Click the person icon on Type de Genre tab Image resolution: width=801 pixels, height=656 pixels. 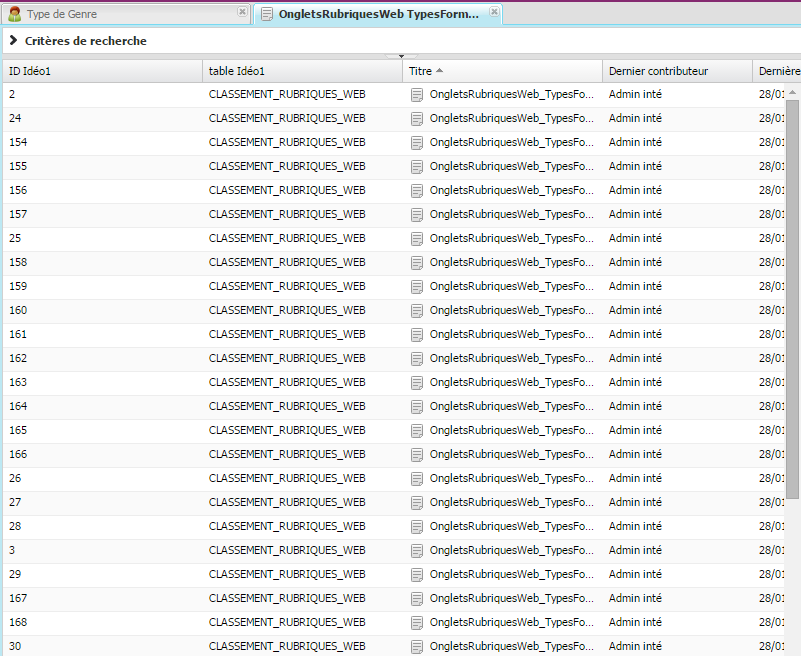(15, 14)
